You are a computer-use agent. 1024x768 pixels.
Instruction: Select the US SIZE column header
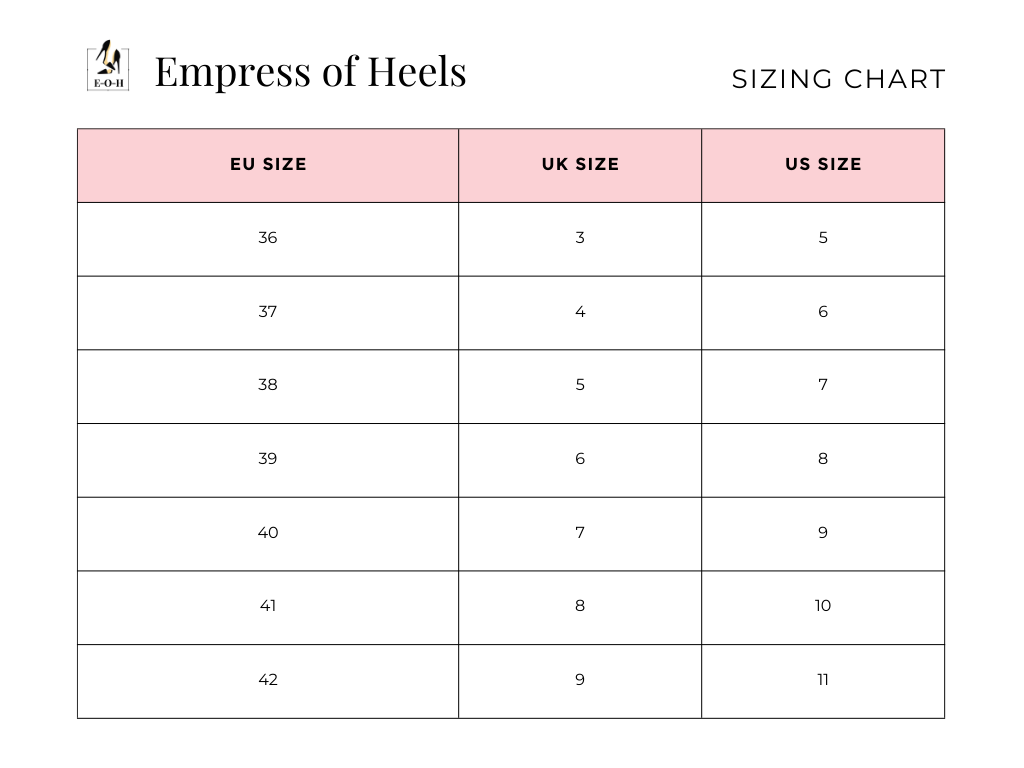coord(823,165)
